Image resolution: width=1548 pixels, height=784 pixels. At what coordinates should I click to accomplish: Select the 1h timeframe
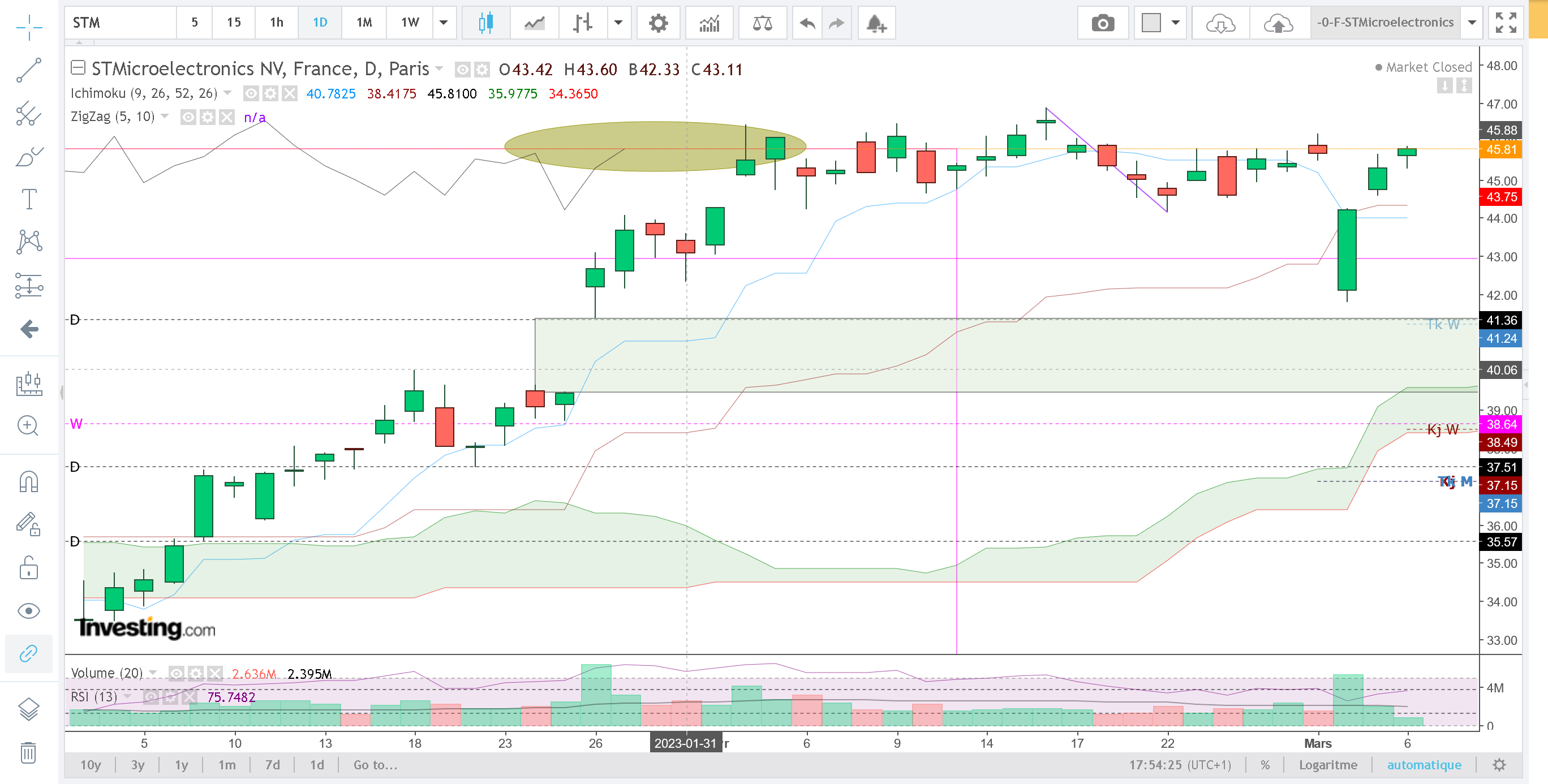277,23
